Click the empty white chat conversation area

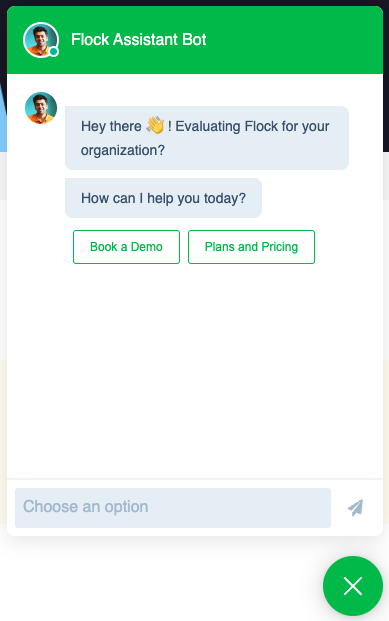[195, 368]
